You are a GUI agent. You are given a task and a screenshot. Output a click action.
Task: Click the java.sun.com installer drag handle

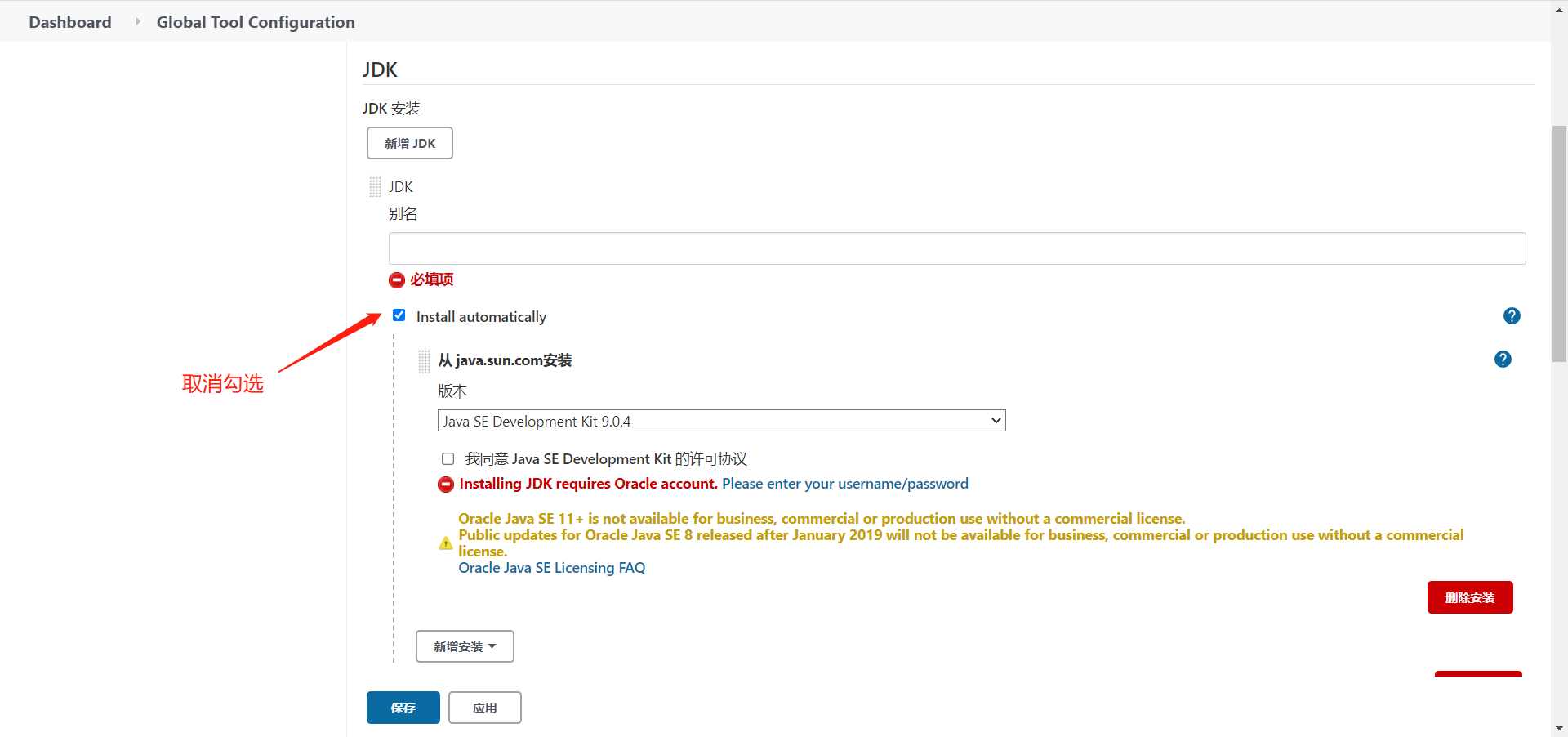[424, 361]
